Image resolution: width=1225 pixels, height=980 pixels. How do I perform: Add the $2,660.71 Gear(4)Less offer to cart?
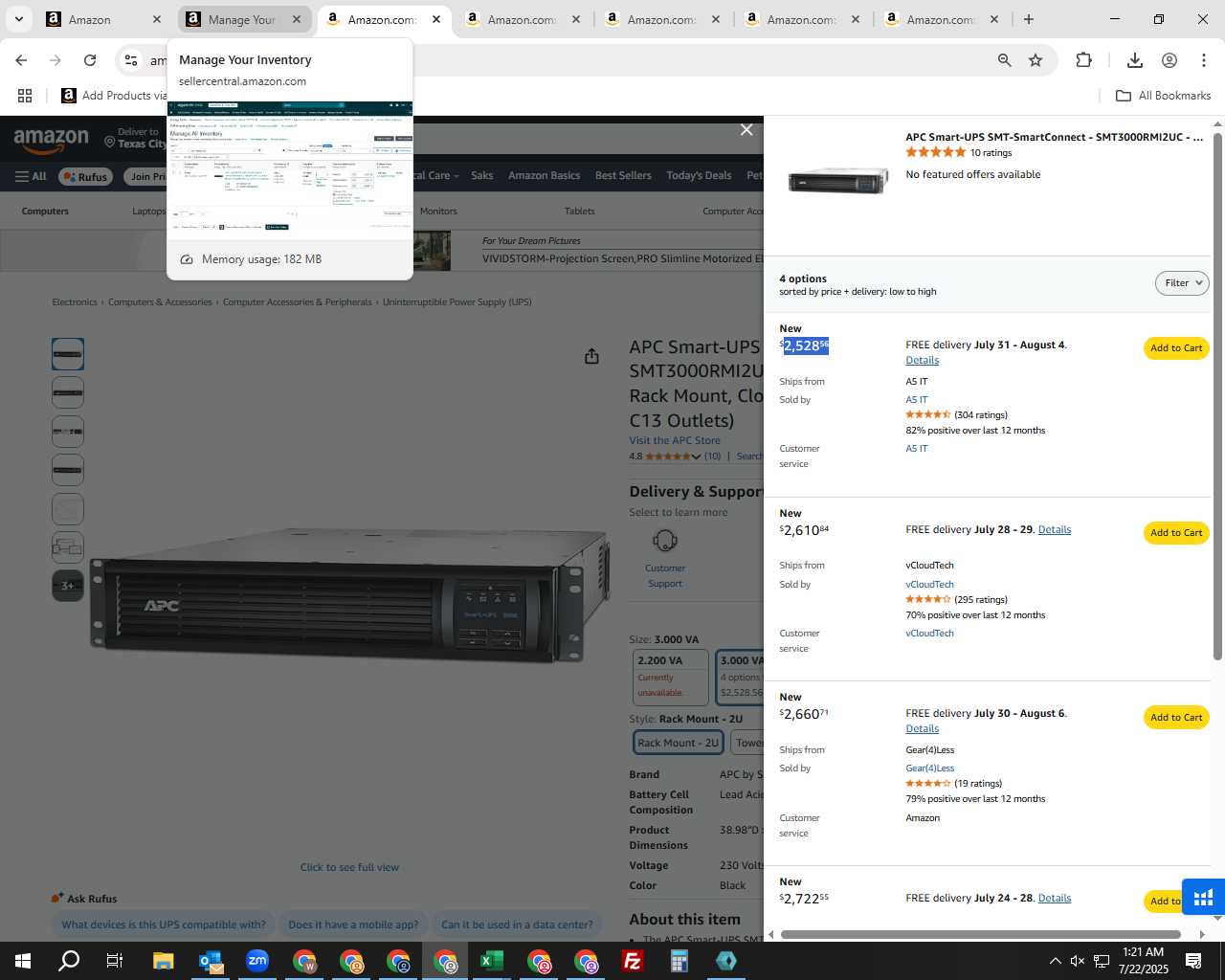click(1176, 718)
